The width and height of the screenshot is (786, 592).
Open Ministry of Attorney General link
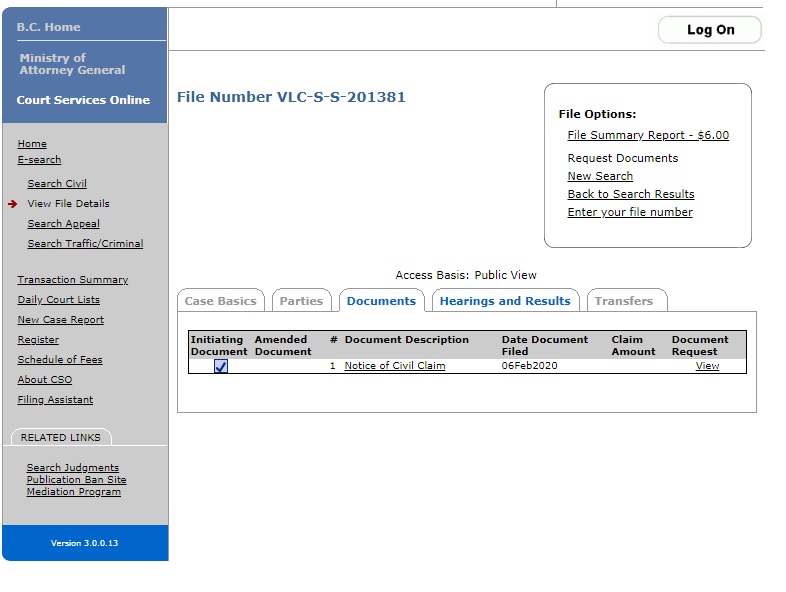[x=72, y=64]
